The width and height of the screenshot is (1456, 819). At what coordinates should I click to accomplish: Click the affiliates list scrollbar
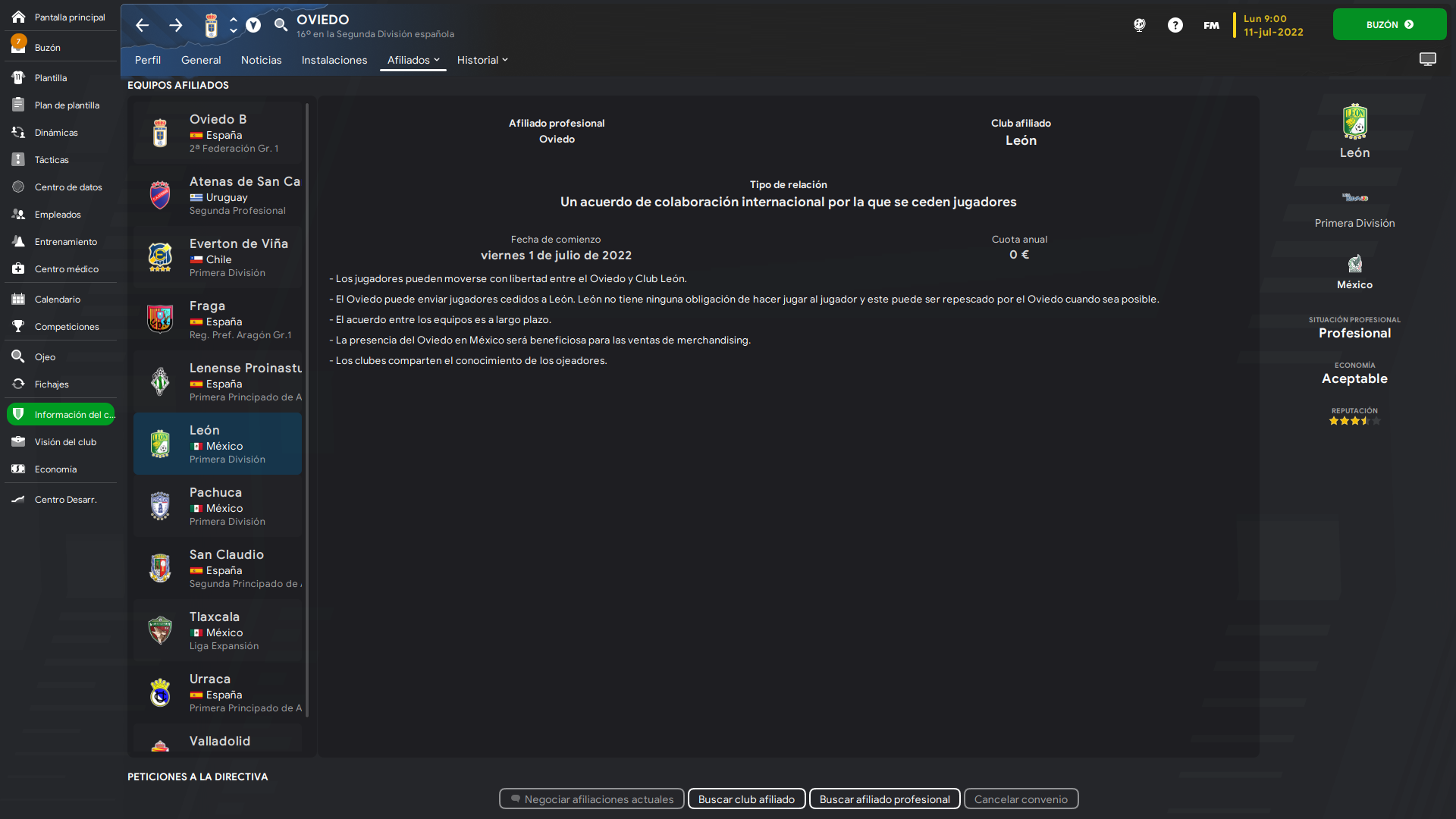pyautogui.click(x=307, y=409)
